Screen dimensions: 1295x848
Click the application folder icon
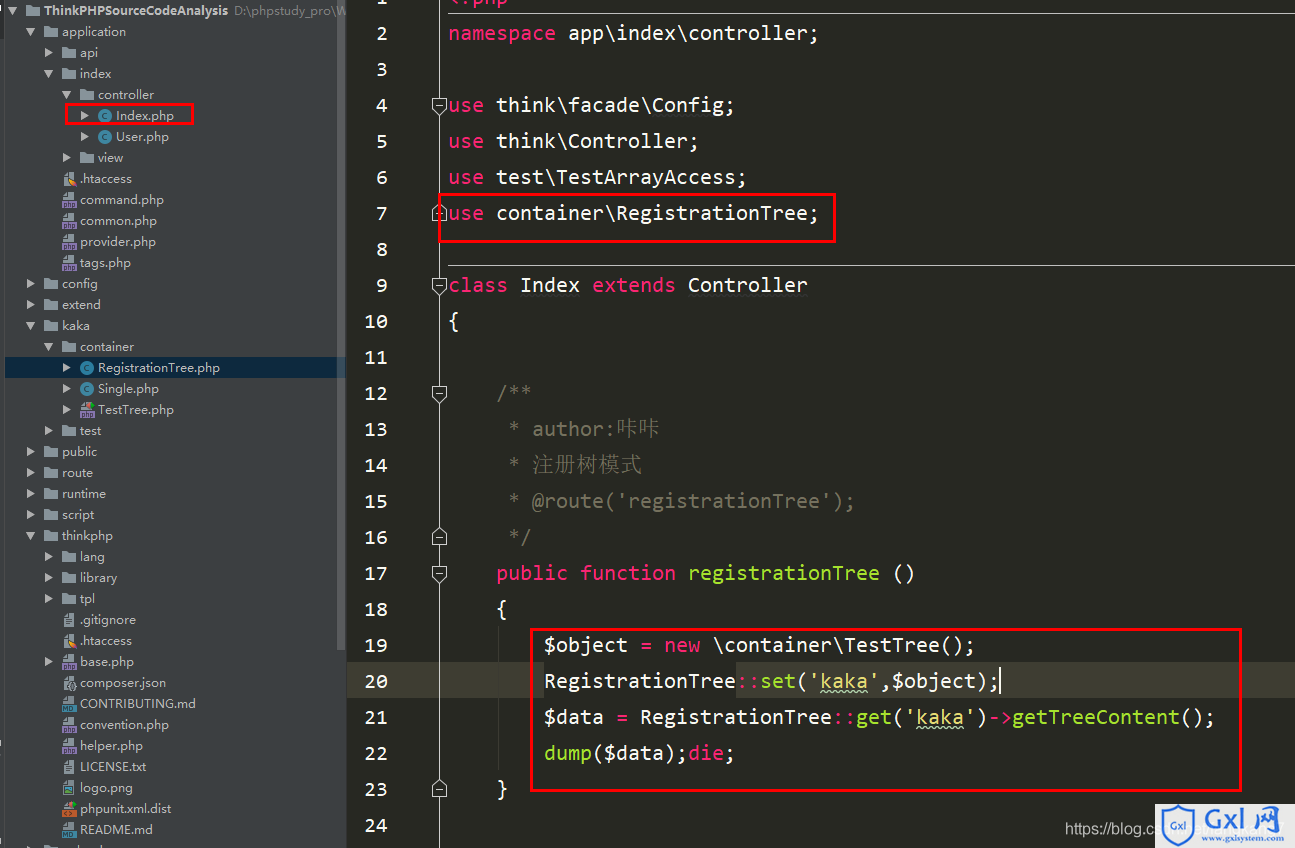[51, 32]
